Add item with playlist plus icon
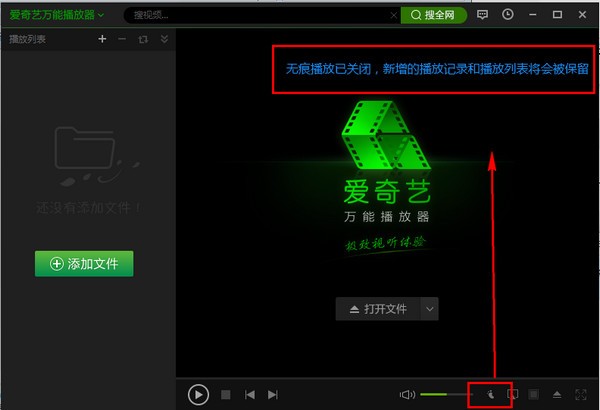Screen dimensions: 600x410 point(102,39)
